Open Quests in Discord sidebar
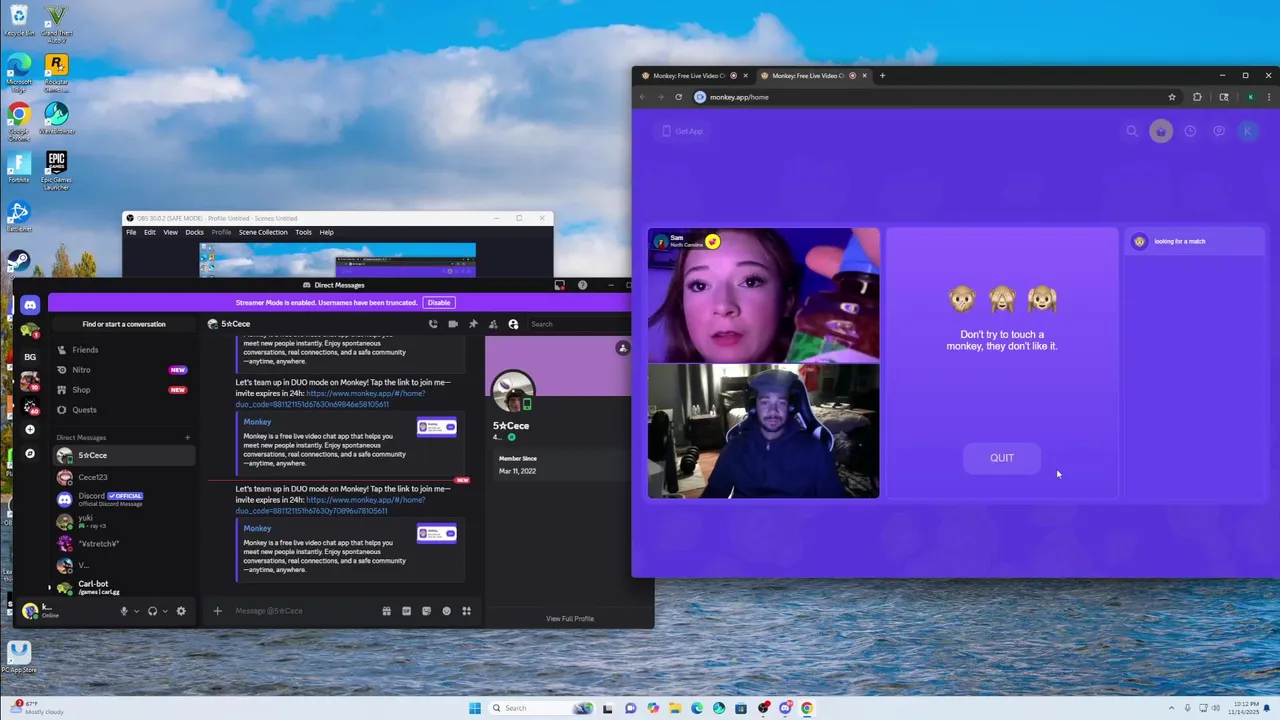The height and width of the screenshot is (720, 1280). pos(122,410)
